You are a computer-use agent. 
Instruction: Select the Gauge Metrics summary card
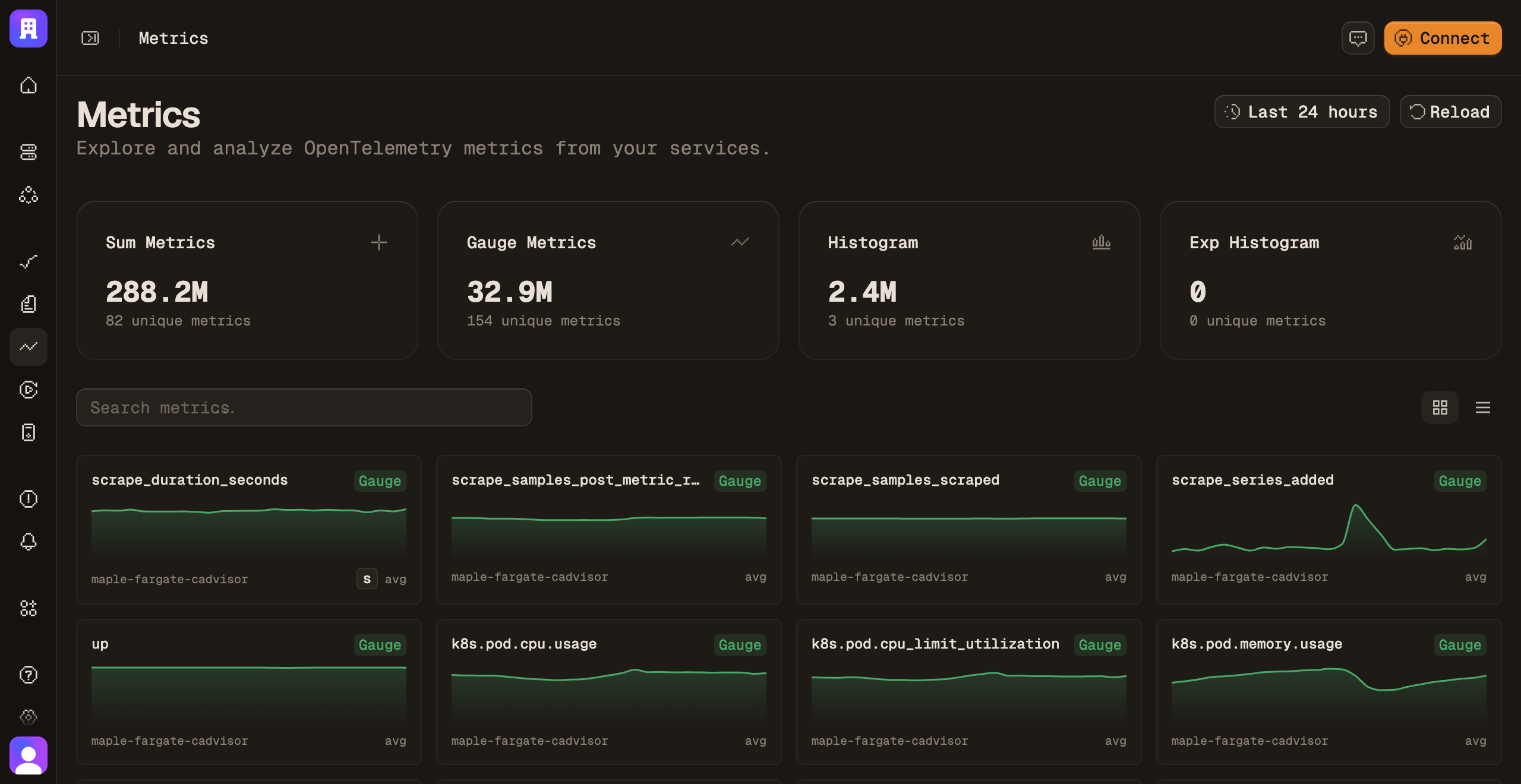pyautogui.click(x=608, y=280)
